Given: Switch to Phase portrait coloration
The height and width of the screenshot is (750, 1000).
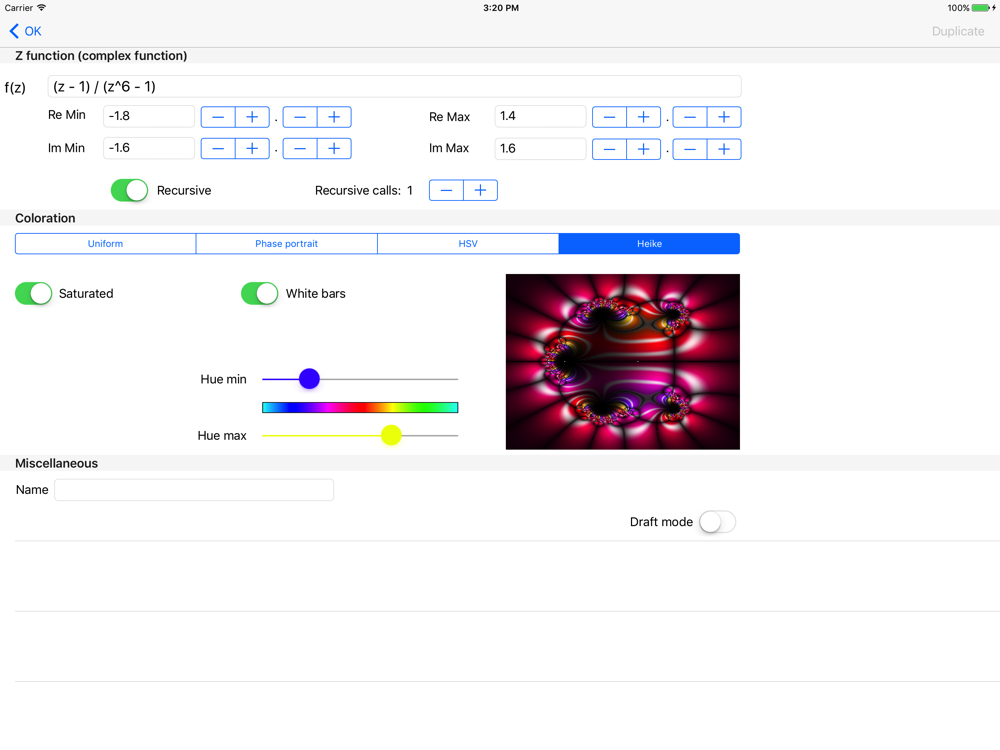Looking at the screenshot, I should (x=286, y=244).
